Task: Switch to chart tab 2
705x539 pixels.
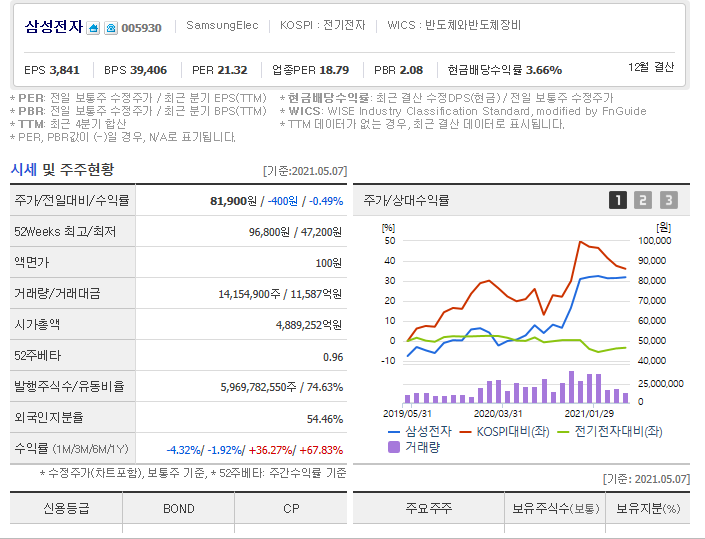Action: [643, 200]
